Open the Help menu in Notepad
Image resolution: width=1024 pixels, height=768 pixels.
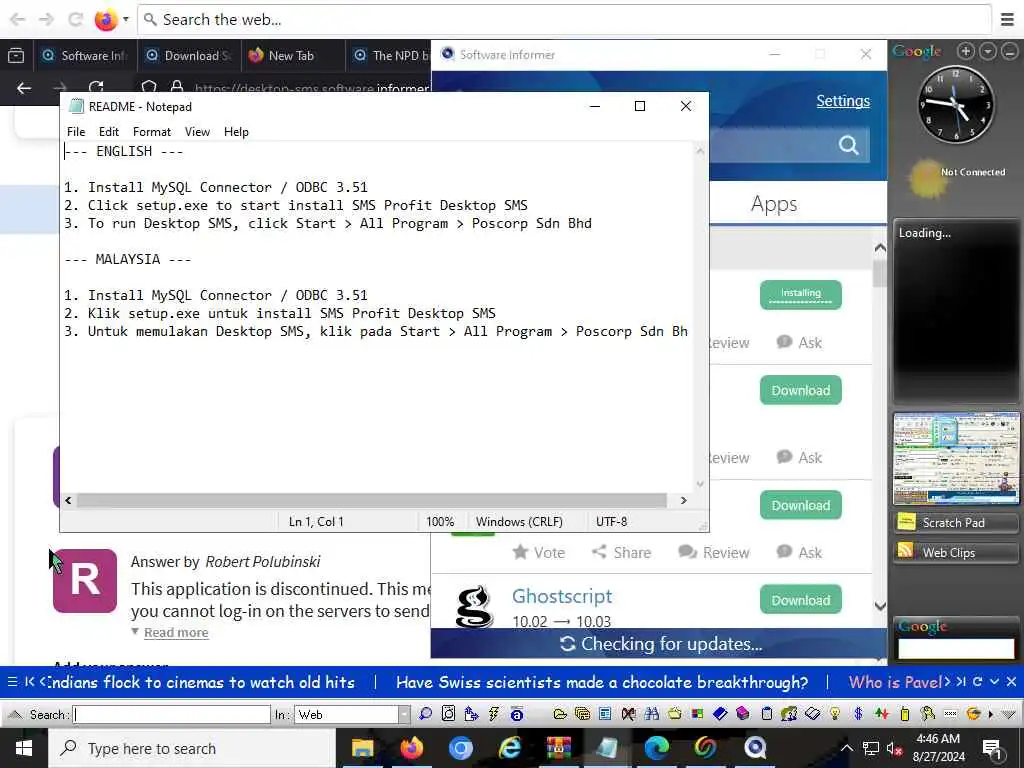tap(236, 131)
